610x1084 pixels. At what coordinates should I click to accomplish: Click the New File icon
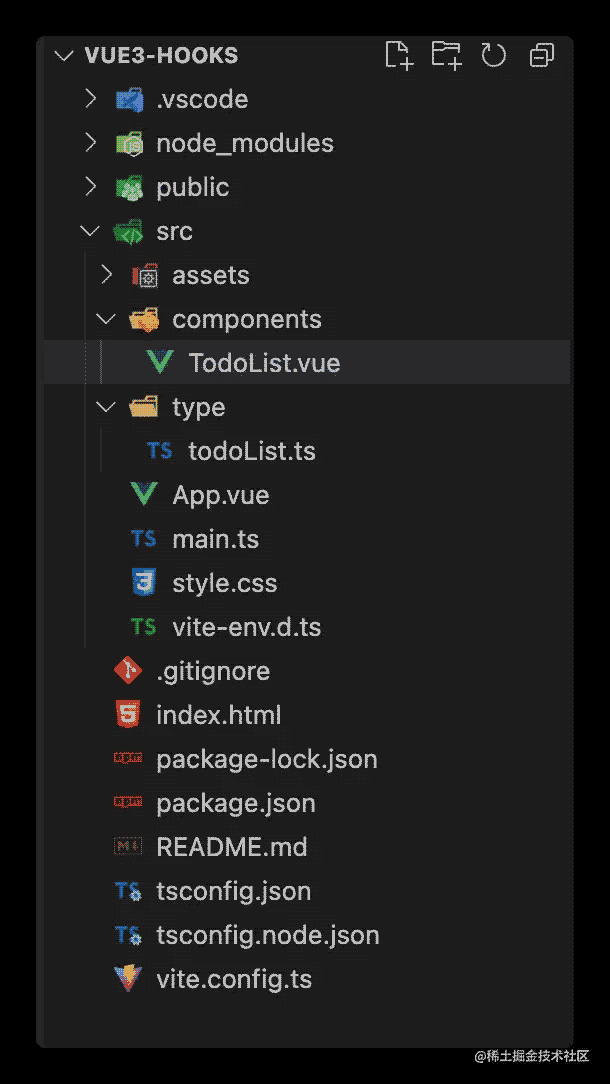pyautogui.click(x=399, y=56)
